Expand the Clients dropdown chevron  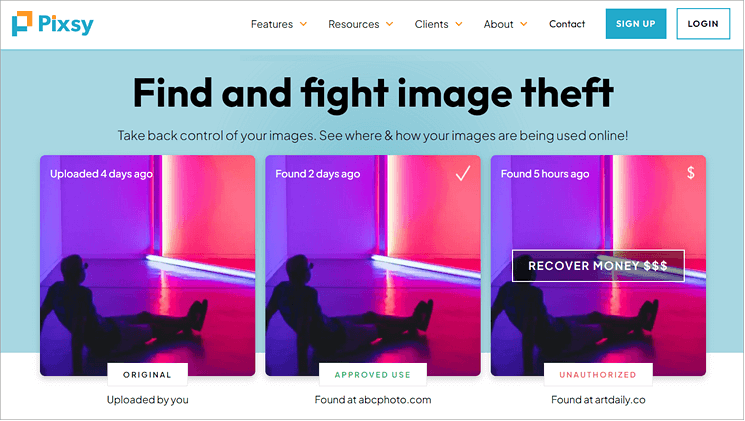coord(459,24)
